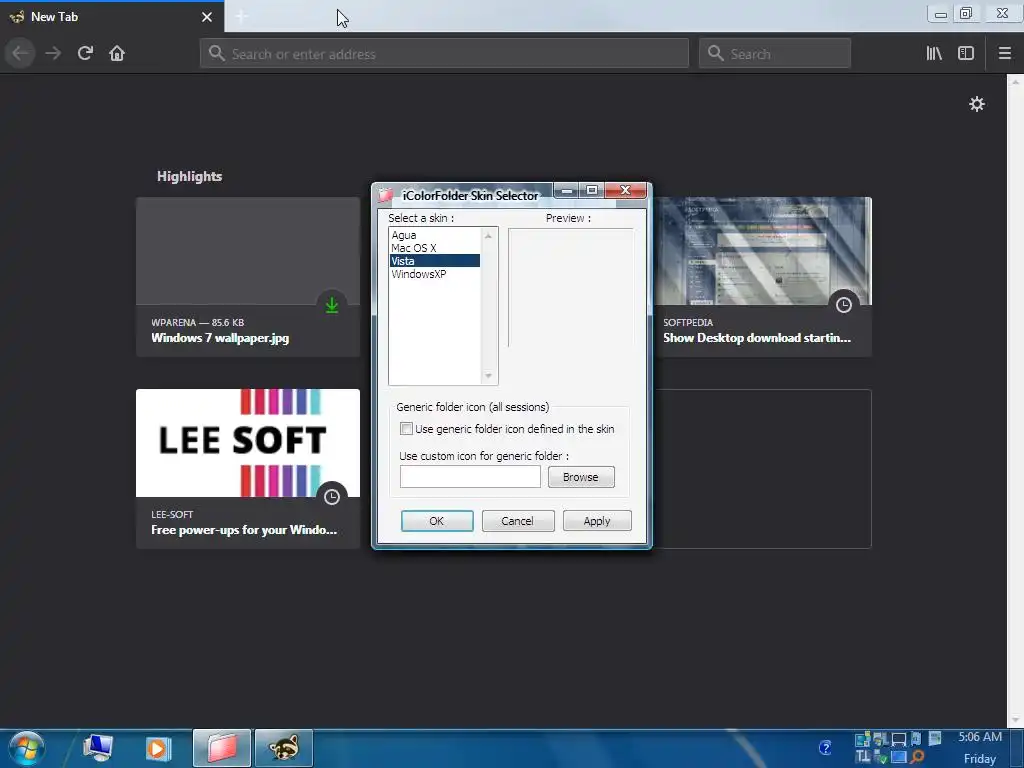Click green download icon on wallpaper card
Viewport: 1024px width, 768px height.
coord(332,305)
